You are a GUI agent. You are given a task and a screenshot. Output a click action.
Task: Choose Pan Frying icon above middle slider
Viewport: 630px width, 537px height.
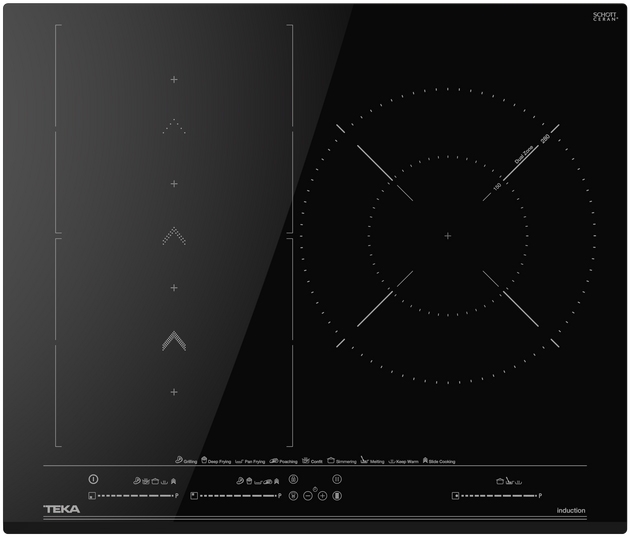click(x=258, y=482)
